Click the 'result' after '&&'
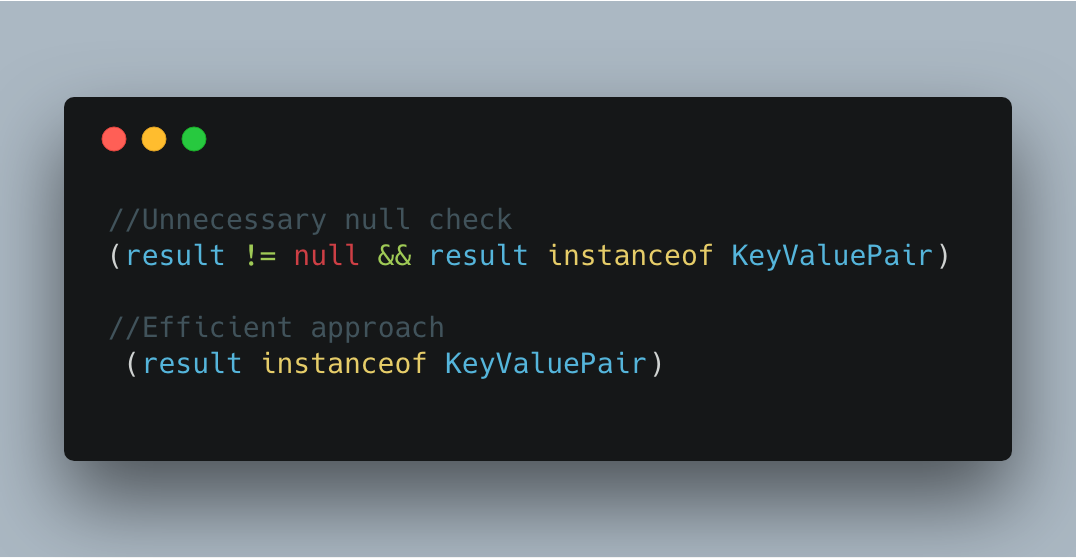1076x558 pixels. pyautogui.click(x=479, y=255)
